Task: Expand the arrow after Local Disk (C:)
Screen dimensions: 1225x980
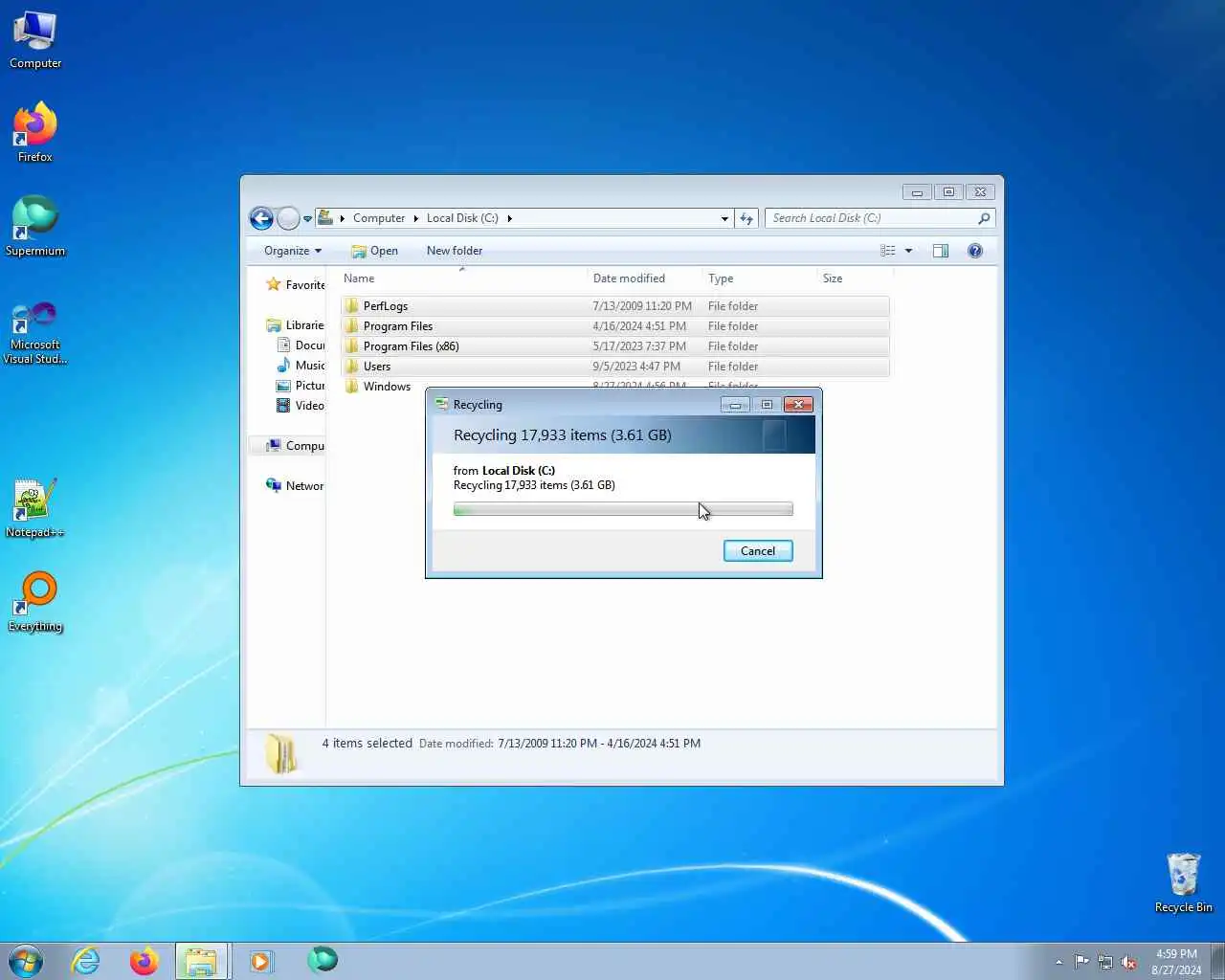Action: click(x=509, y=218)
